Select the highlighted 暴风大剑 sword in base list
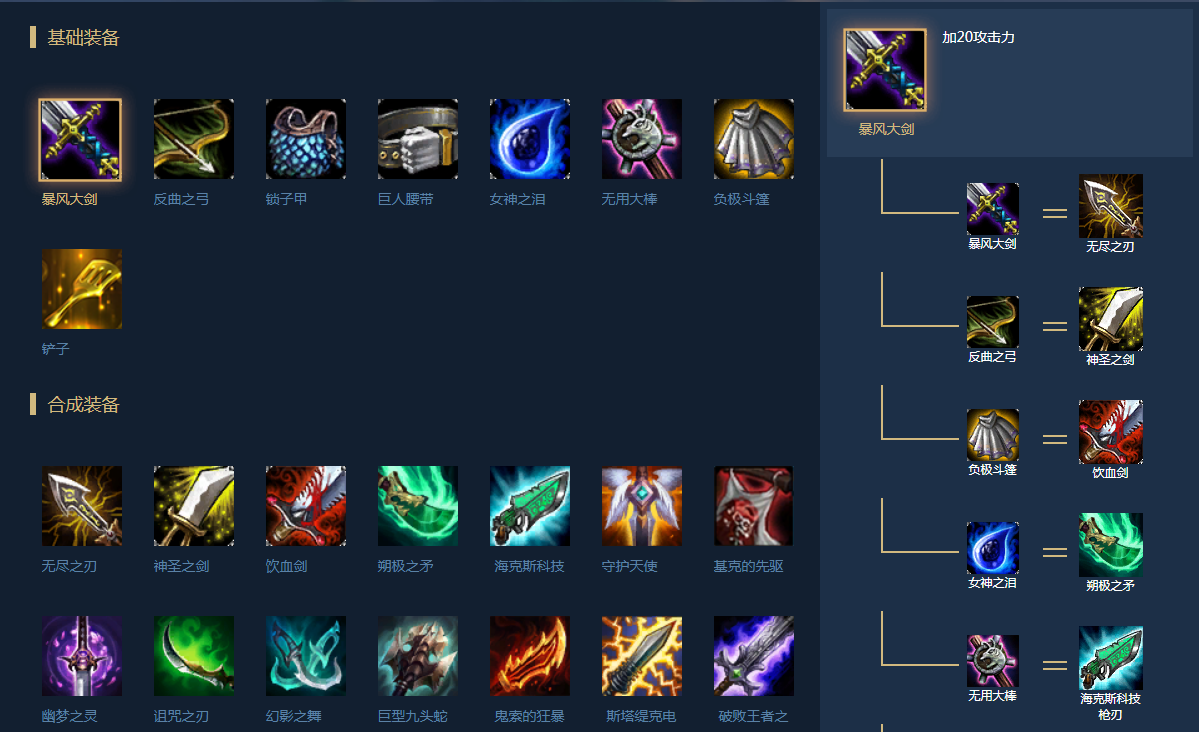 pyautogui.click(x=80, y=140)
